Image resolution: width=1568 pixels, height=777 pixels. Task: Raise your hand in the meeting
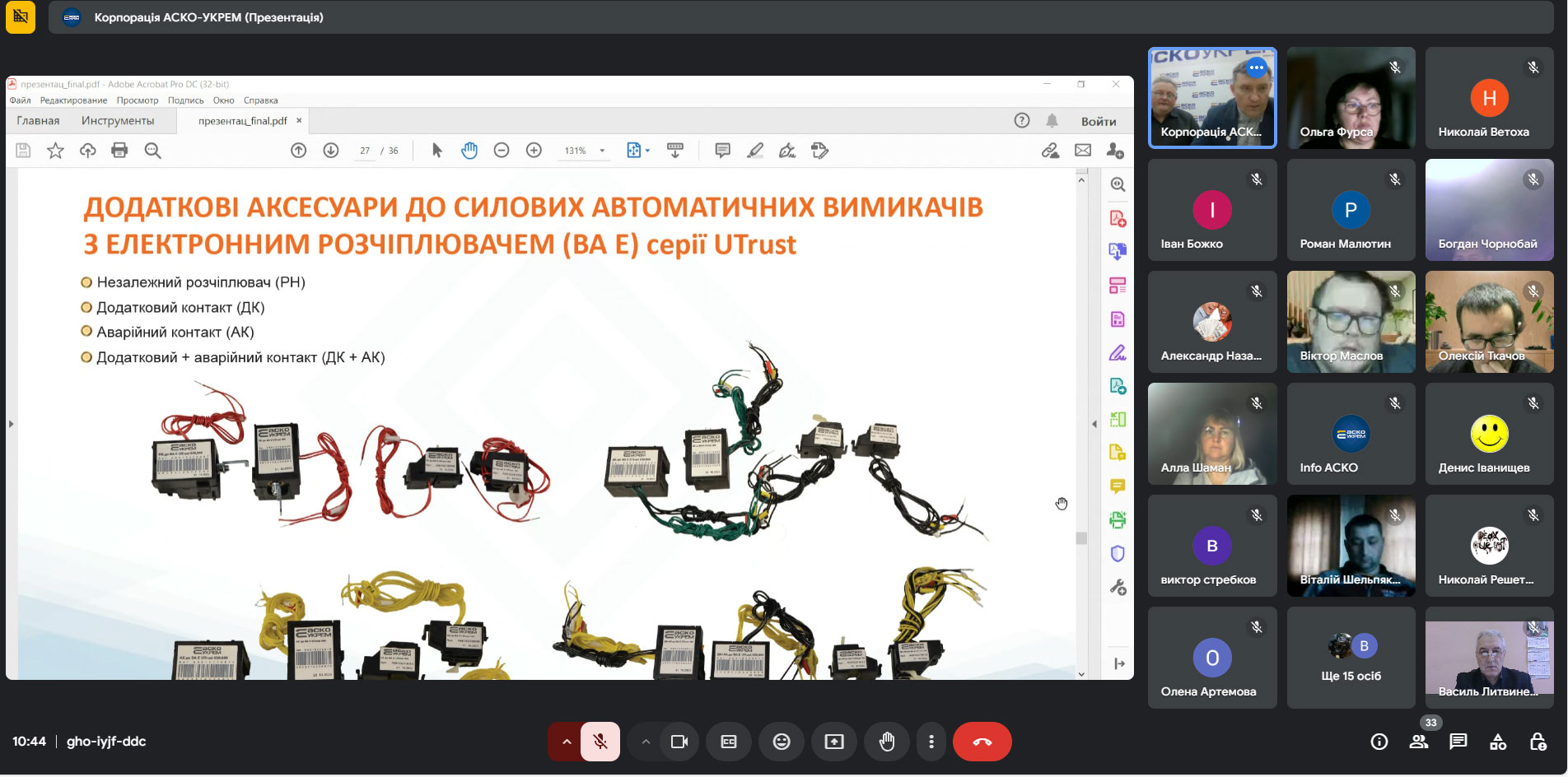point(887,742)
